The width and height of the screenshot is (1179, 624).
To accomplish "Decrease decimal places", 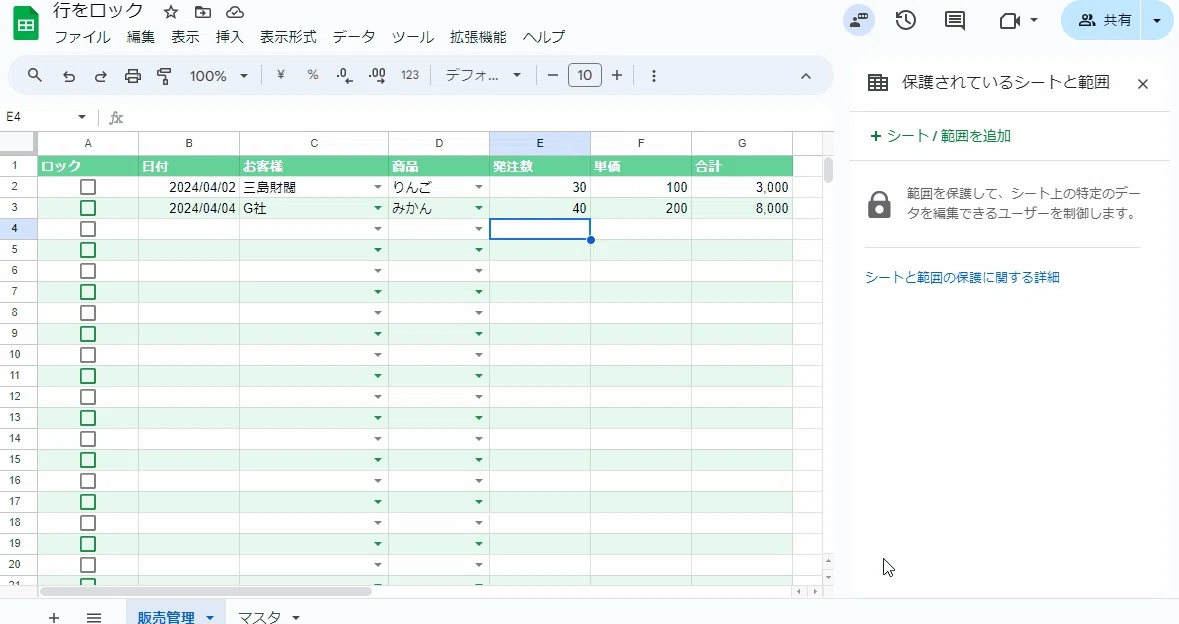I will pos(344,75).
